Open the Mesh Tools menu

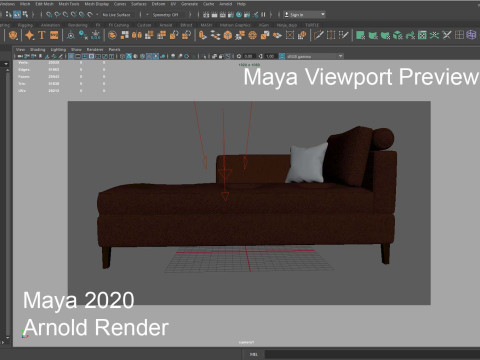69,4
